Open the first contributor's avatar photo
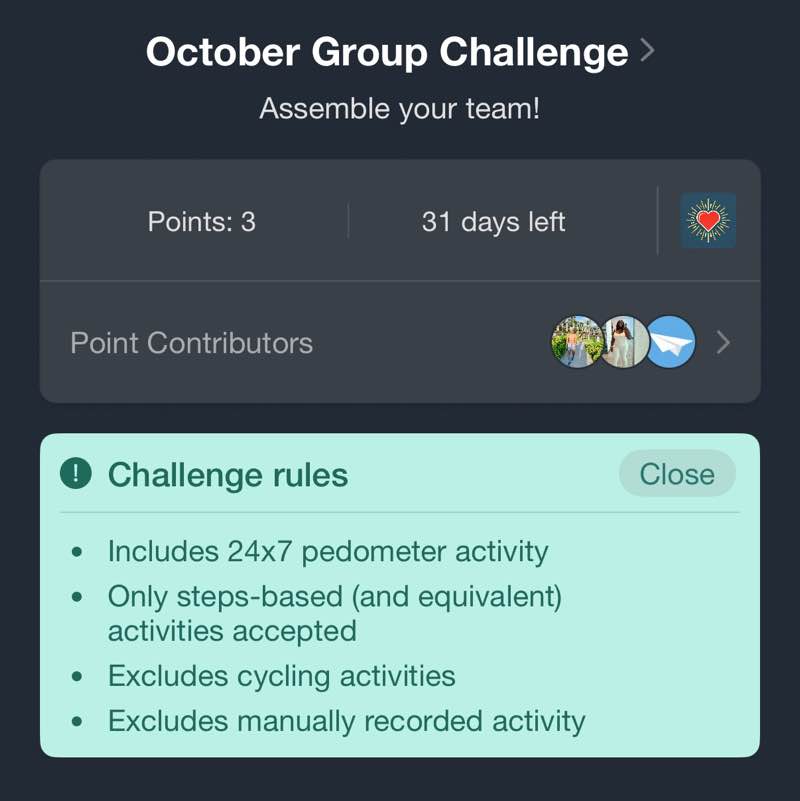800x801 pixels. (576, 342)
